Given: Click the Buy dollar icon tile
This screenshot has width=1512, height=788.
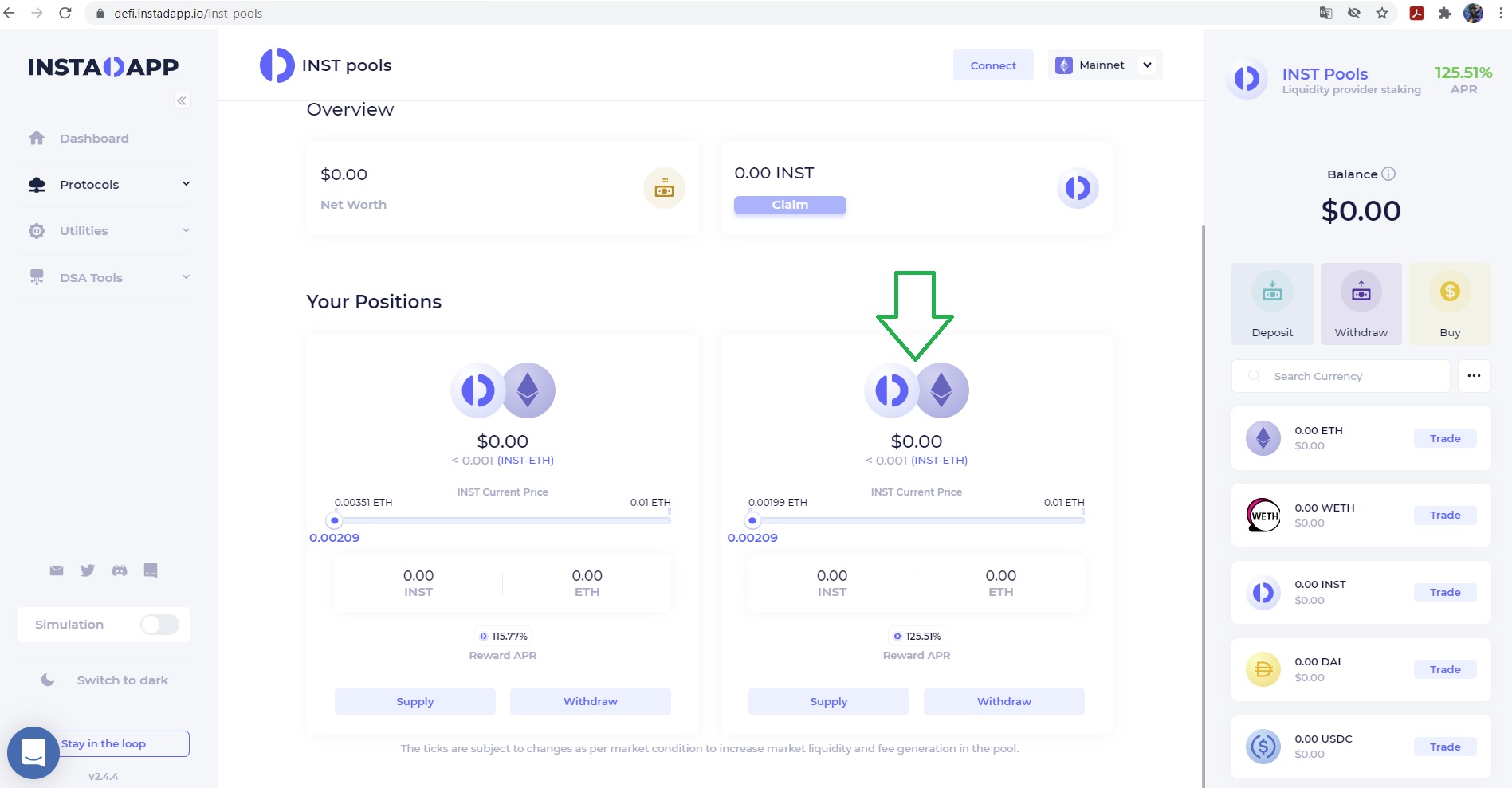Looking at the screenshot, I should tap(1450, 304).
